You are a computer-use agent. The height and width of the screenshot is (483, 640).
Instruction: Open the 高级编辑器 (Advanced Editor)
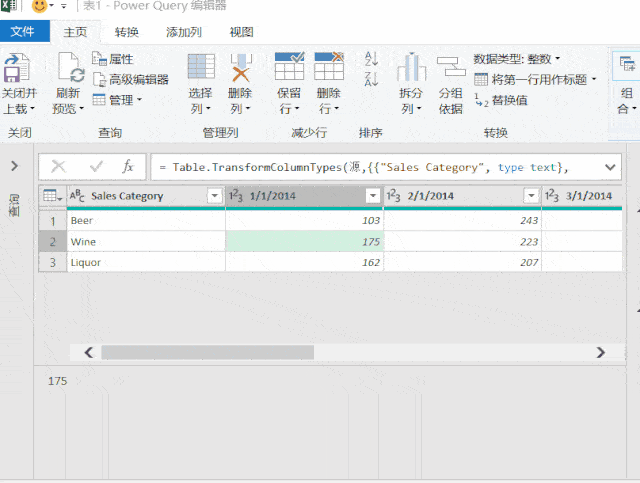click(x=131, y=79)
